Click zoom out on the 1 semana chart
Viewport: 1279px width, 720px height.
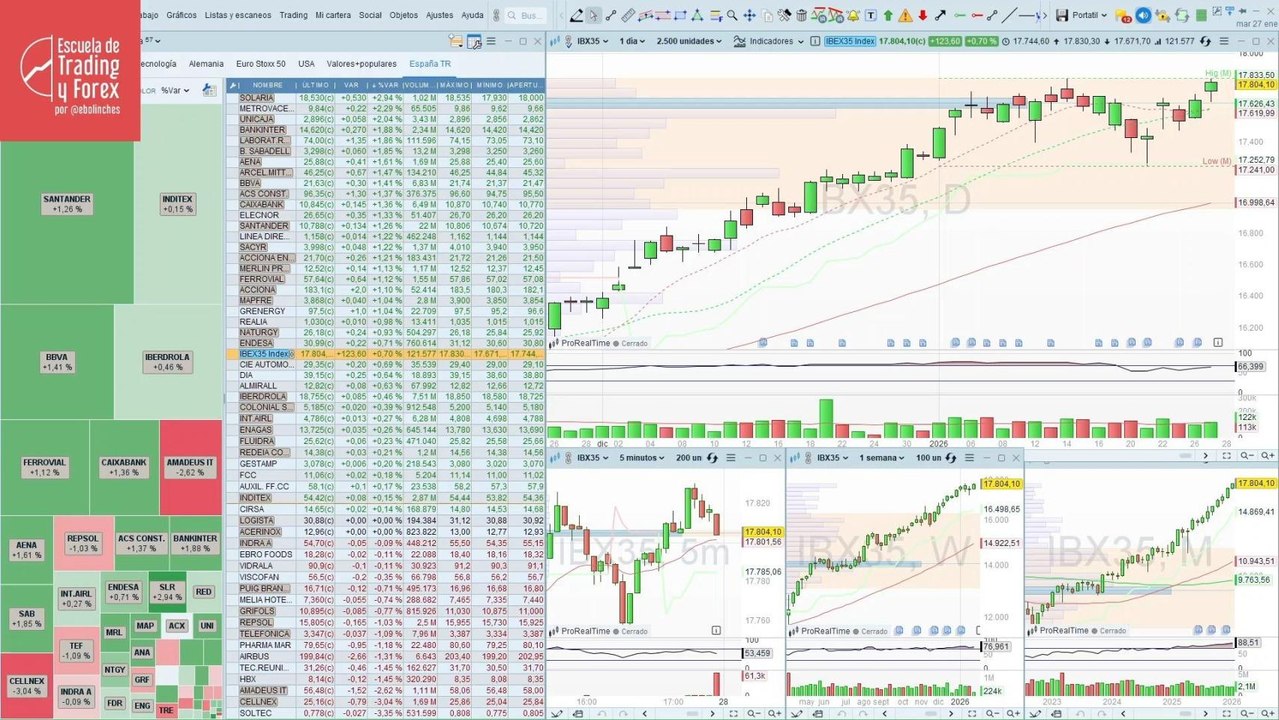992,713
